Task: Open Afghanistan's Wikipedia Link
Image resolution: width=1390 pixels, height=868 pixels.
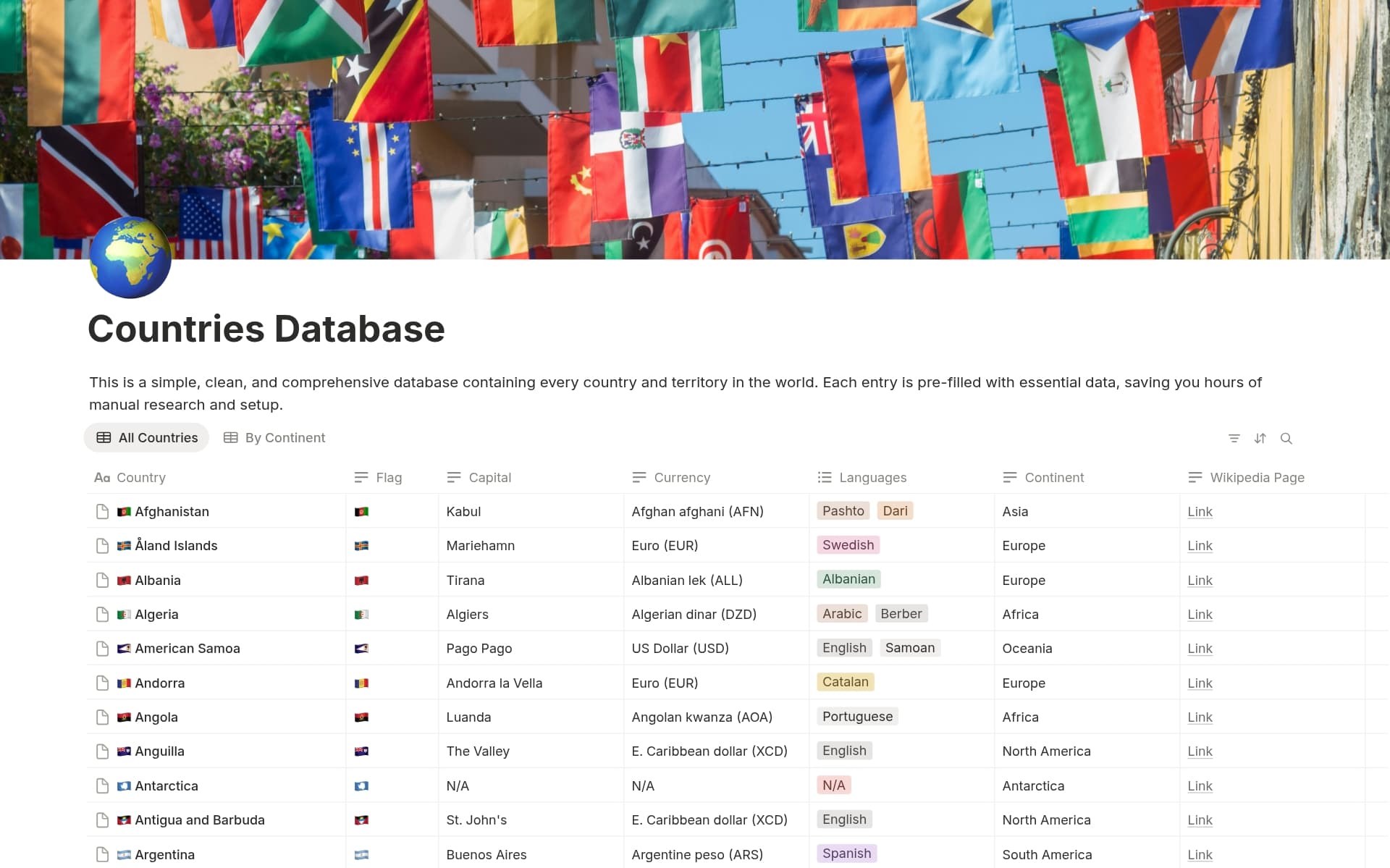Action: [1200, 511]
